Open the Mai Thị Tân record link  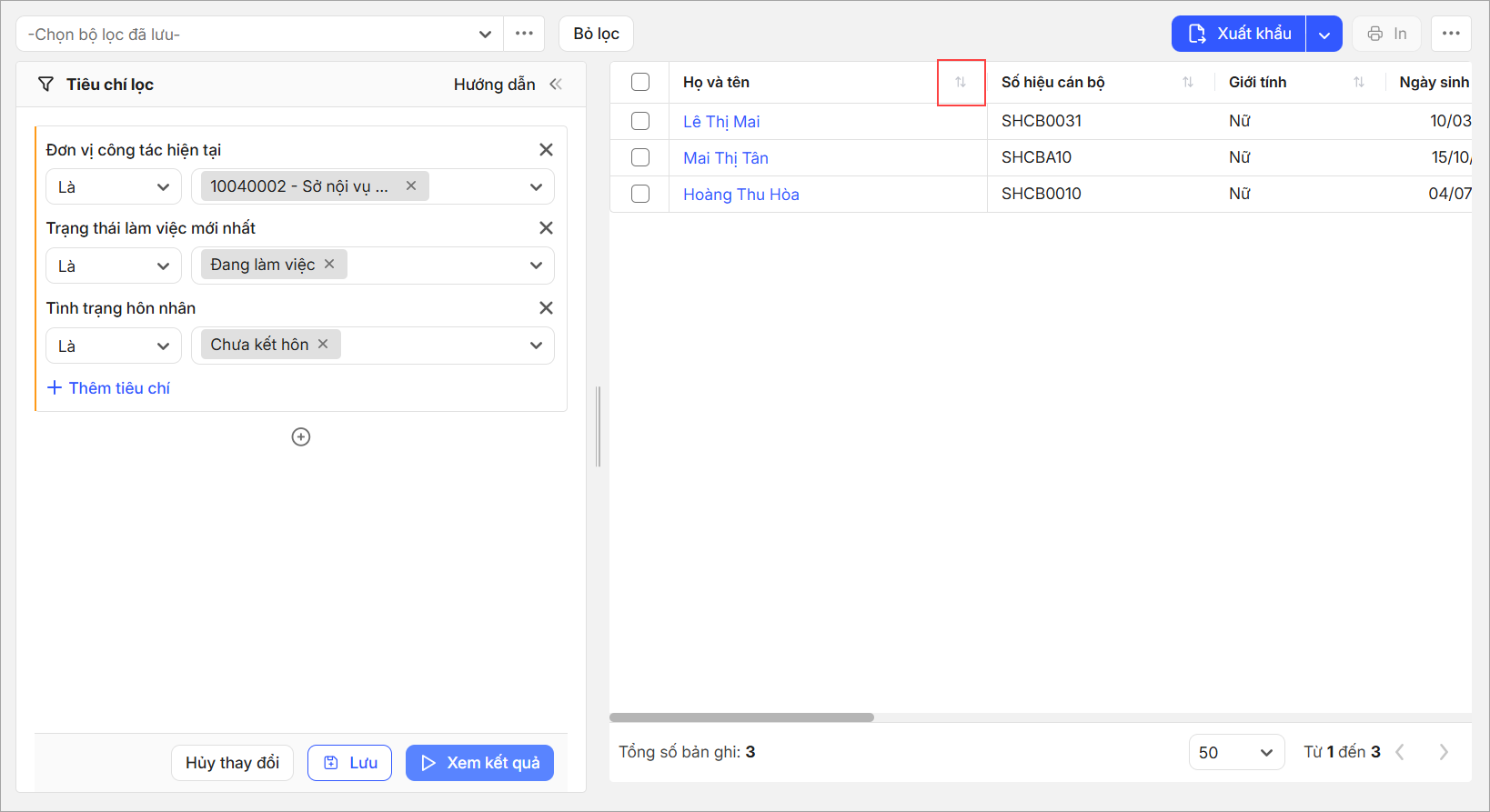(725, 158)
